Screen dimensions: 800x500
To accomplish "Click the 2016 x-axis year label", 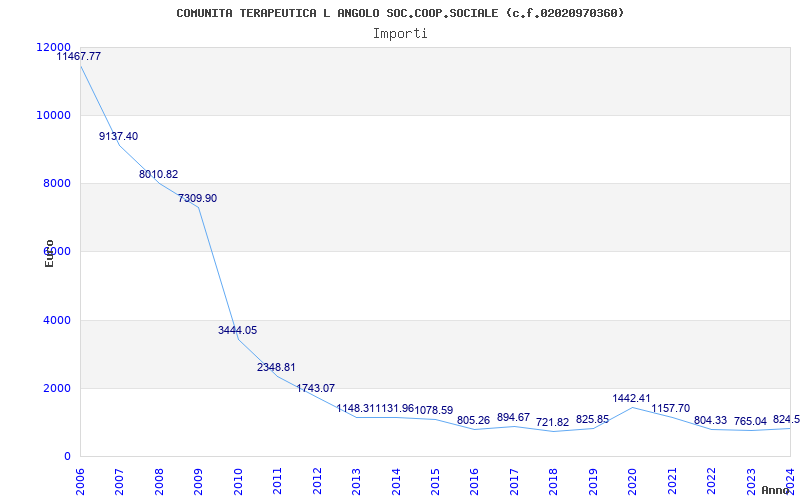I will (474, 481).
